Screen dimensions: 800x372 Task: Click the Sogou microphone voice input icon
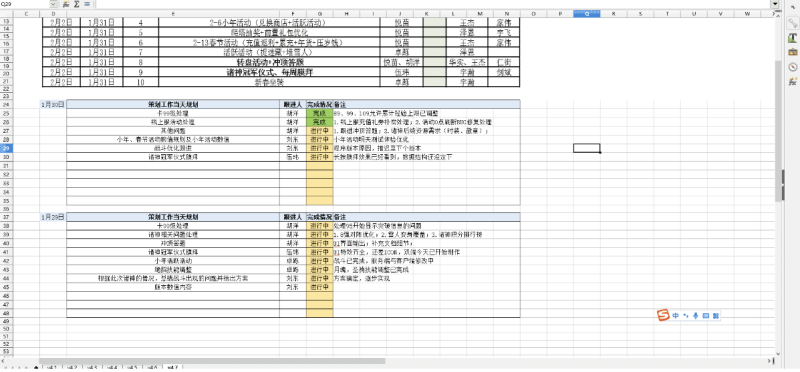click(695, 316)
